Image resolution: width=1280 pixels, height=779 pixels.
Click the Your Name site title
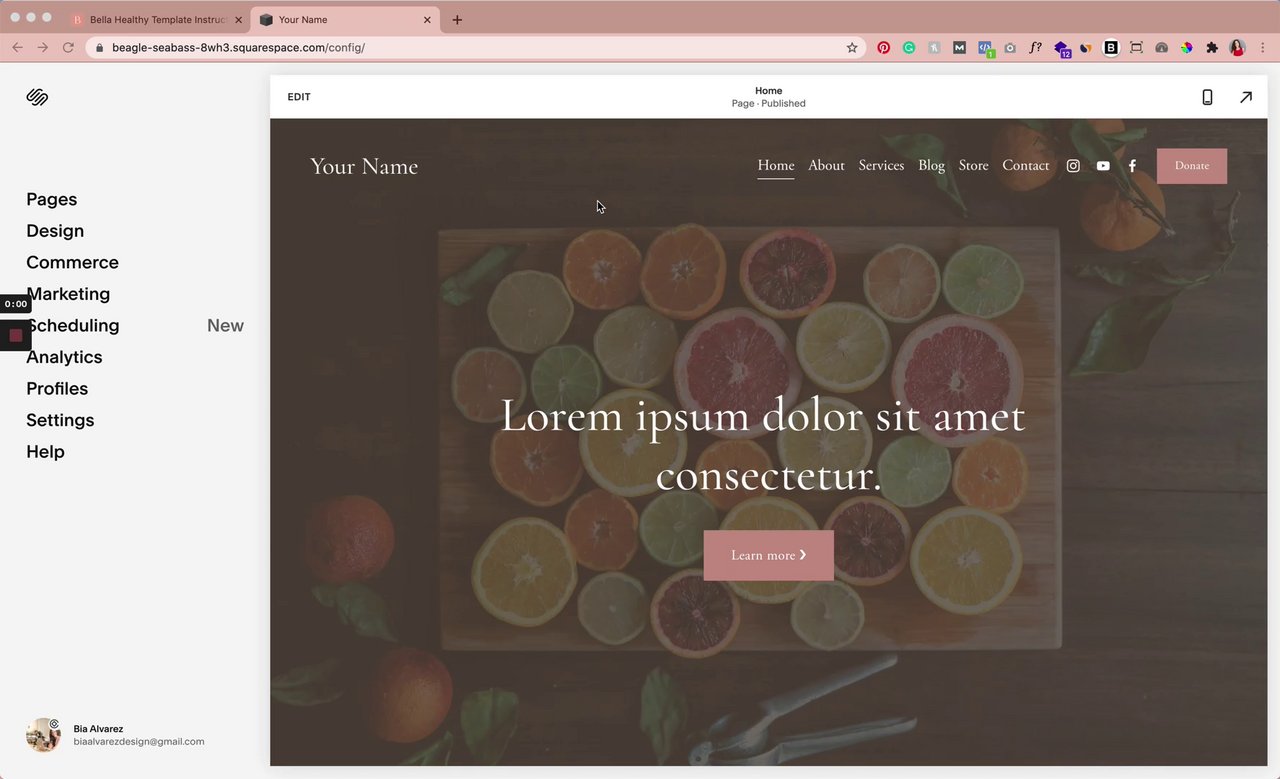pyautogui.click(x=364, y=166)
